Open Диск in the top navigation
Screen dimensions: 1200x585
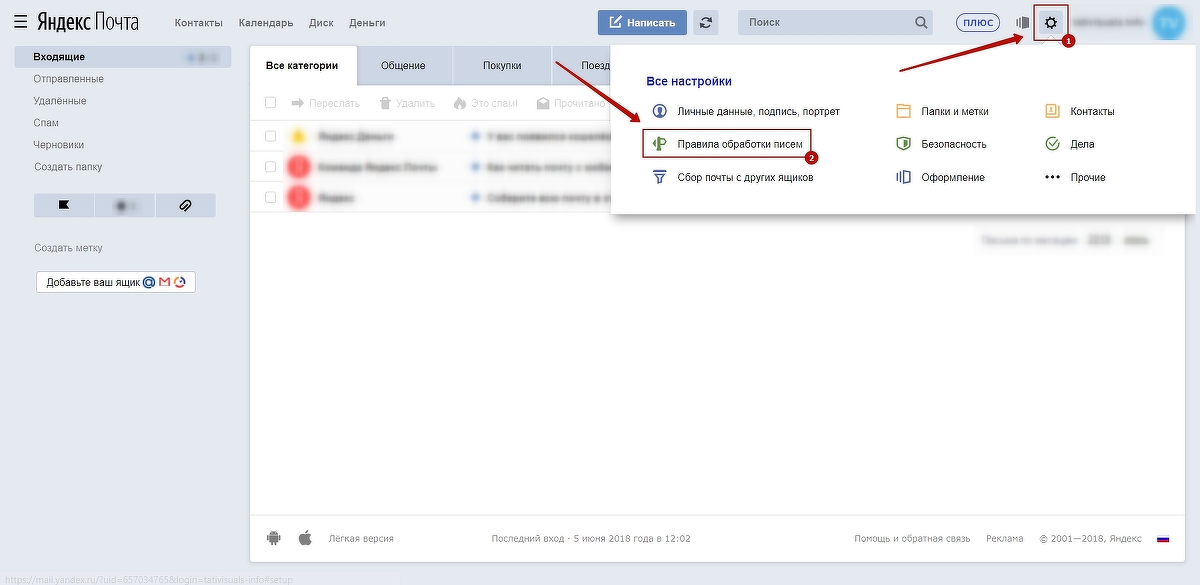point(321,23)
